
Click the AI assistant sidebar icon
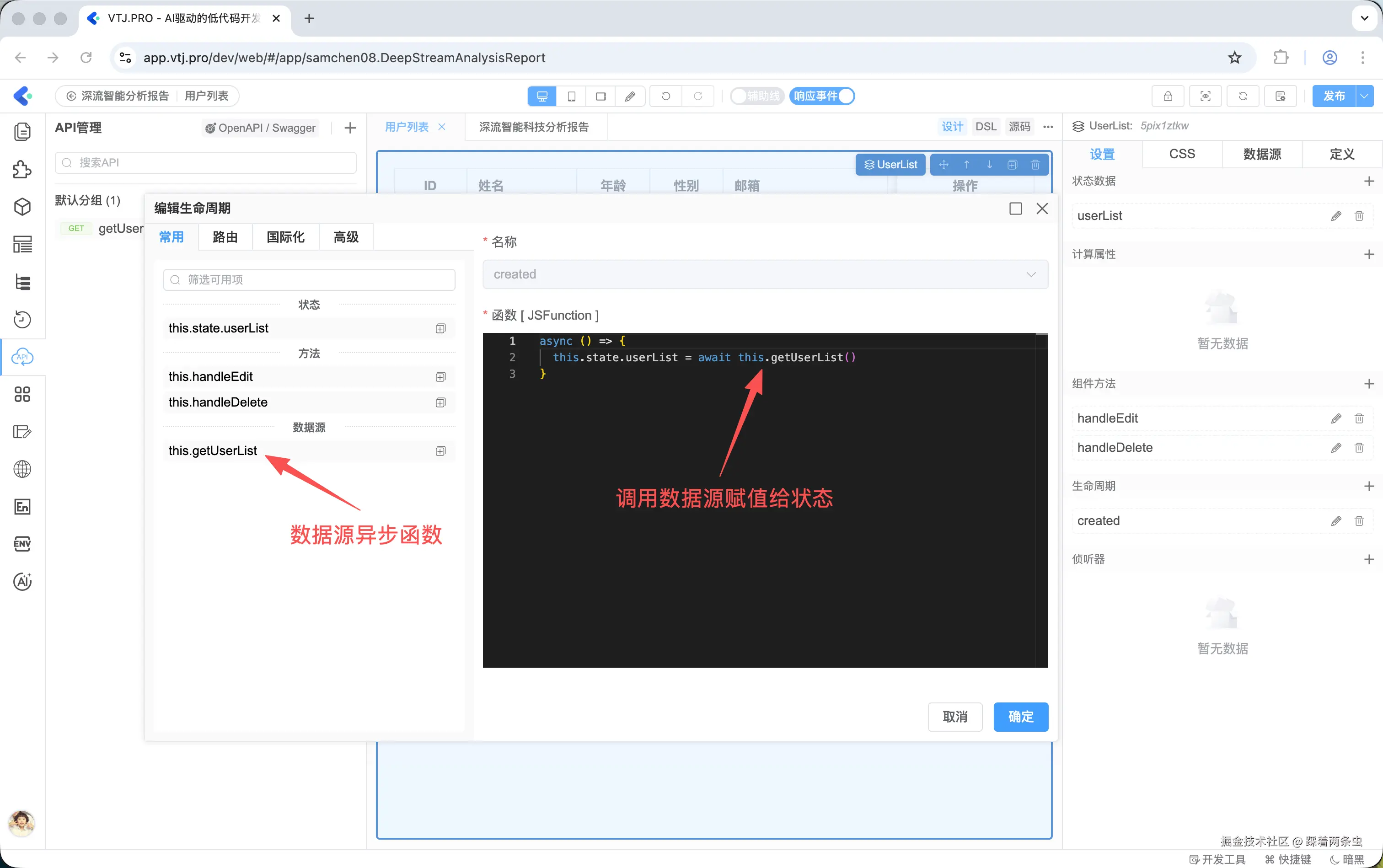[22, 582]
